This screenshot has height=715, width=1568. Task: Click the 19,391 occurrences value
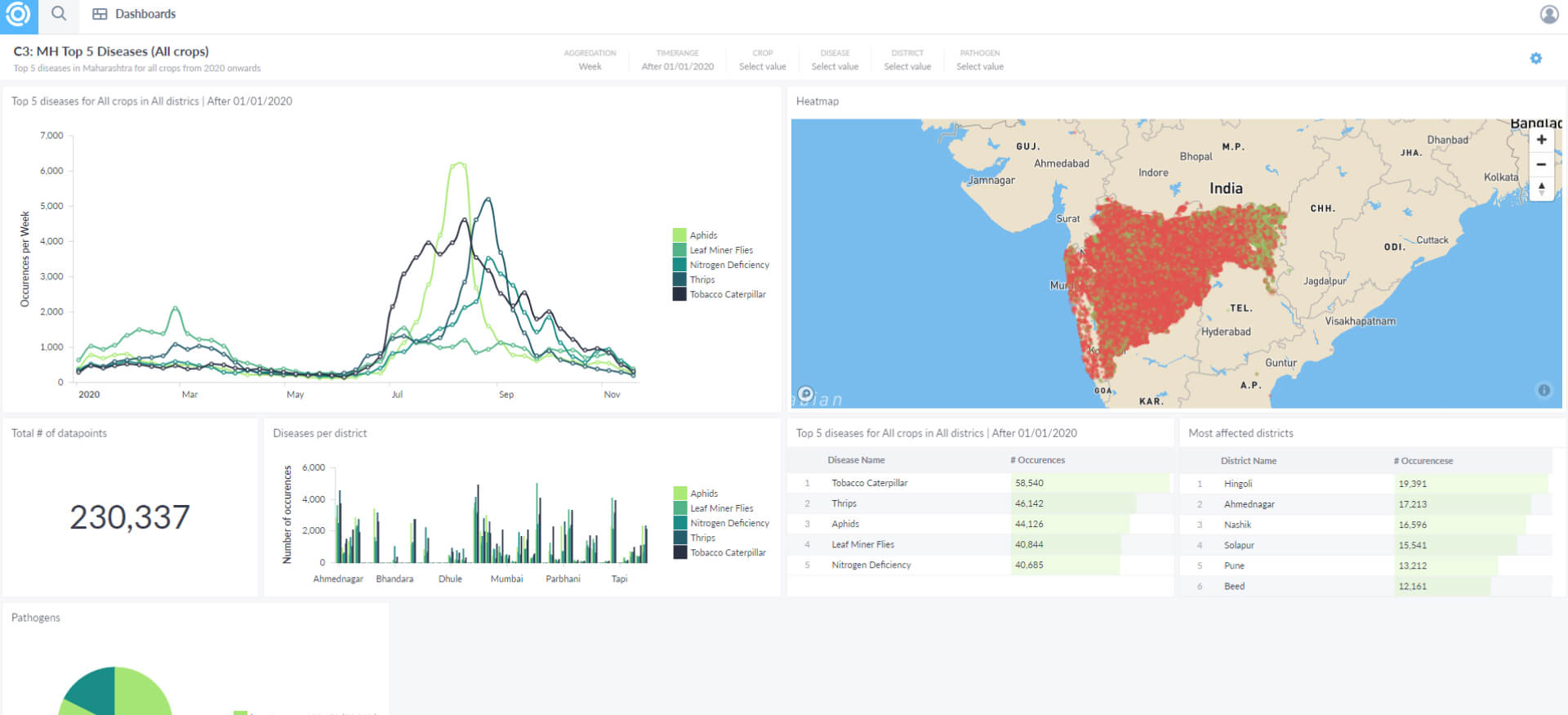point(1412,484)
